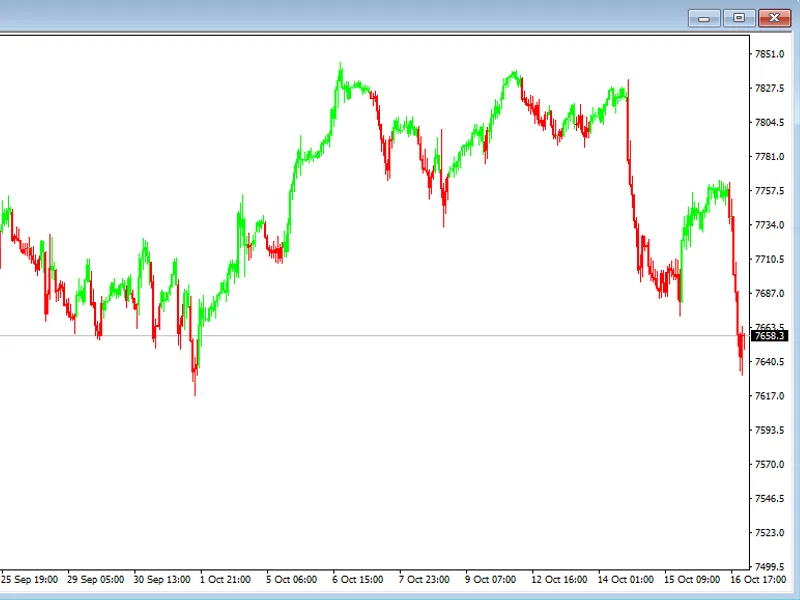Select price level 7734.0 on the scale
The image size is (800, 600).
pos(769,225)
